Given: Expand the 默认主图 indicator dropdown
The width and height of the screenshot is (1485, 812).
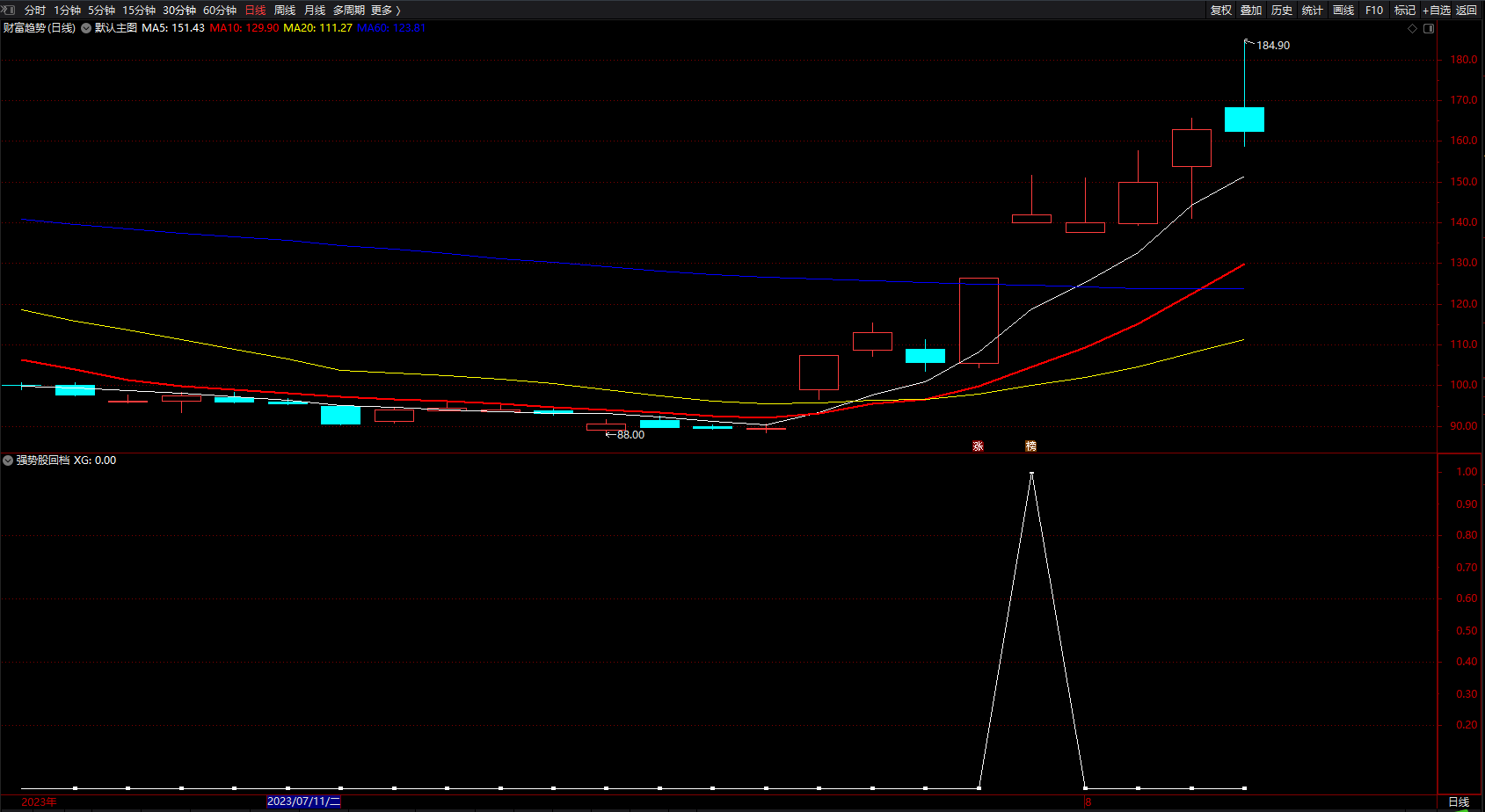Looking at the screenshot, I should click(86, 28).
